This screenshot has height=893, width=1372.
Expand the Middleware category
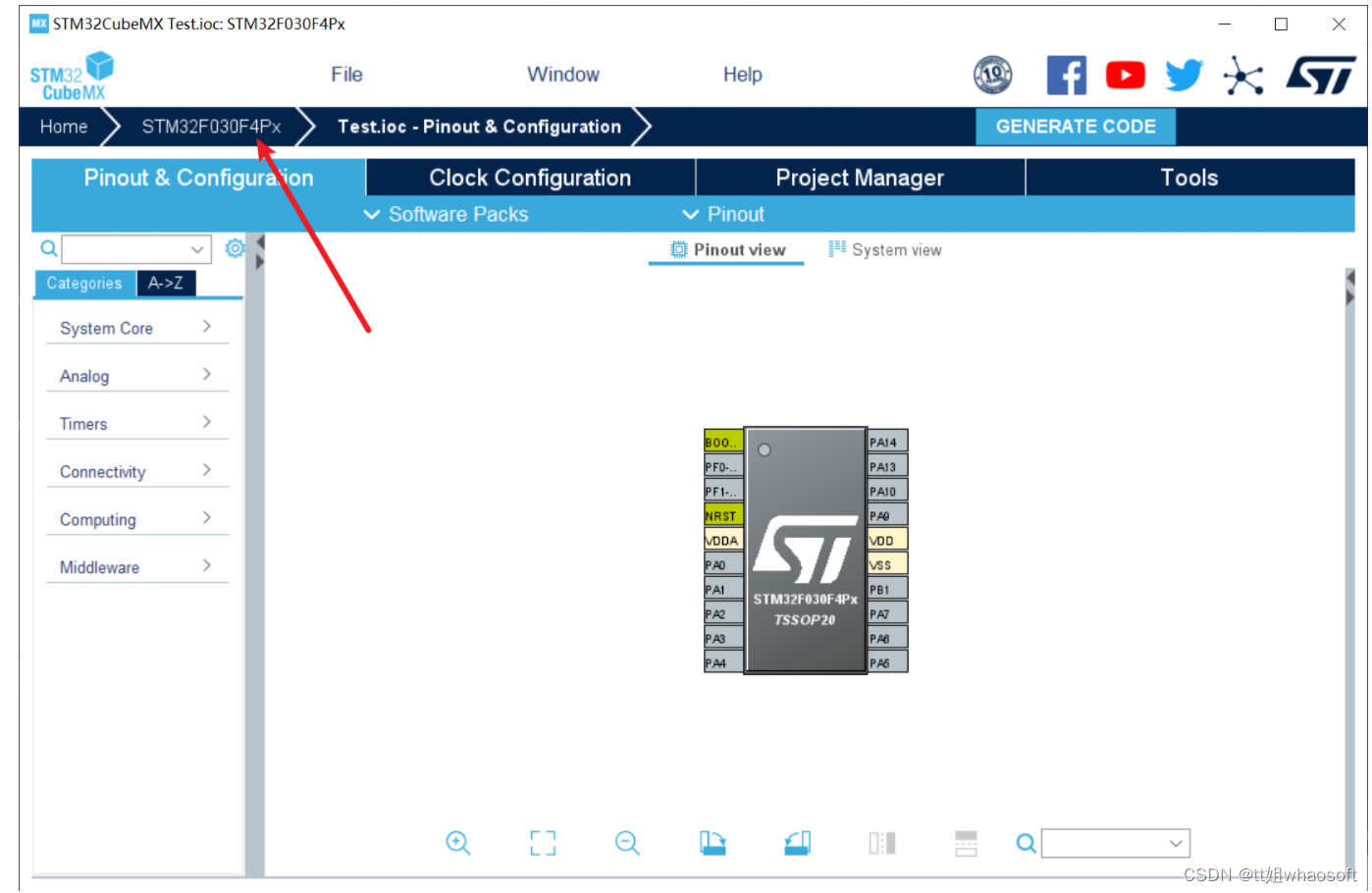tap(136, 567)
